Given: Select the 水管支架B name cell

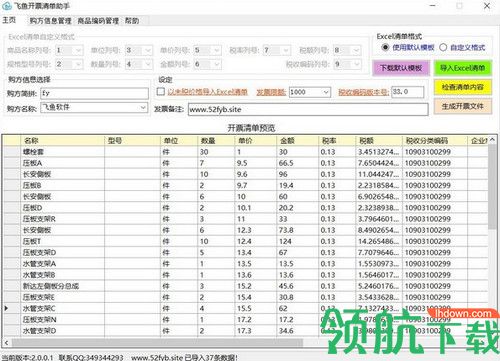Looking at the screenshot, I should [62, 275].
